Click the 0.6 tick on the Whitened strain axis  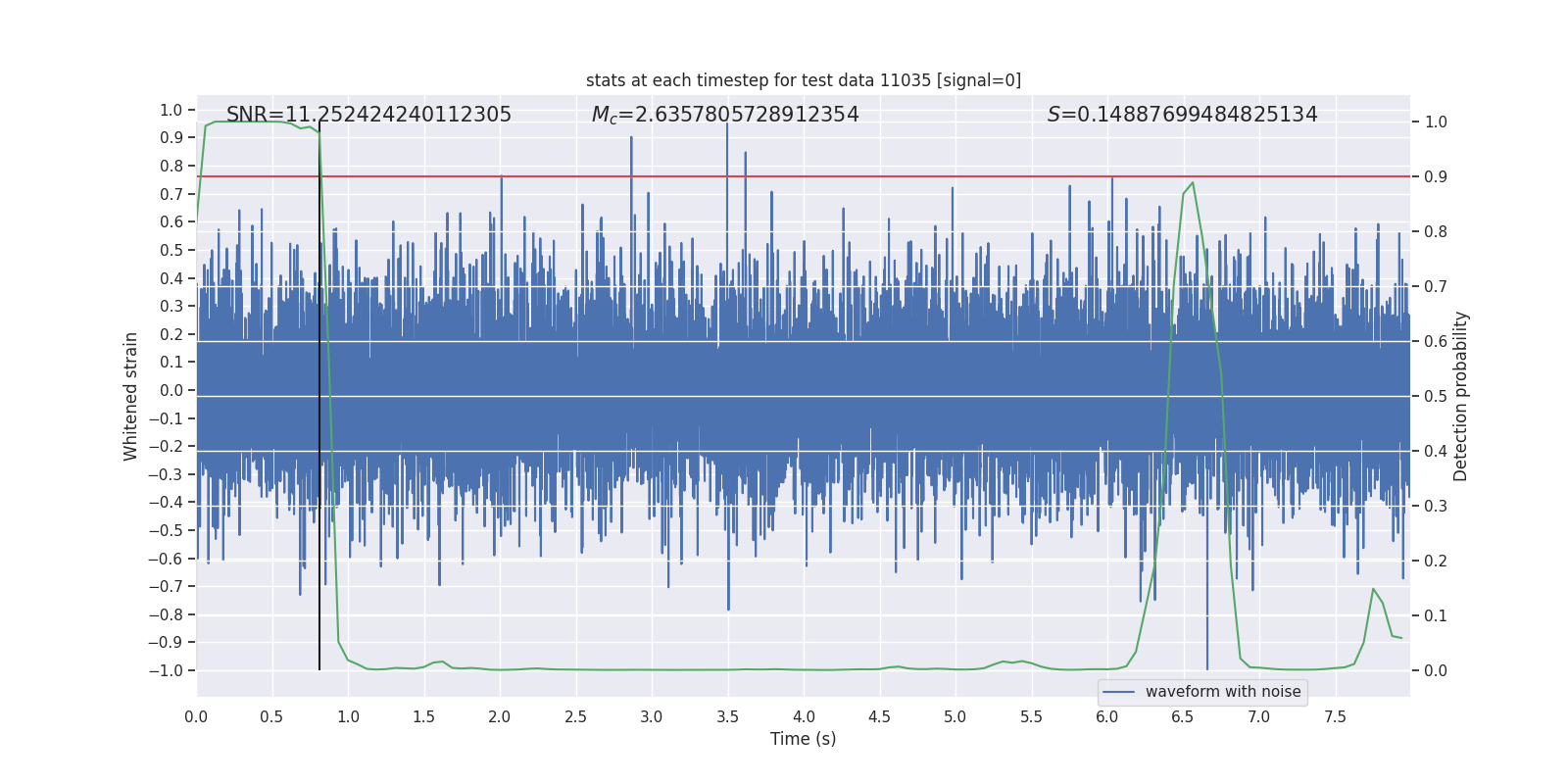click(x=171, y=221)
